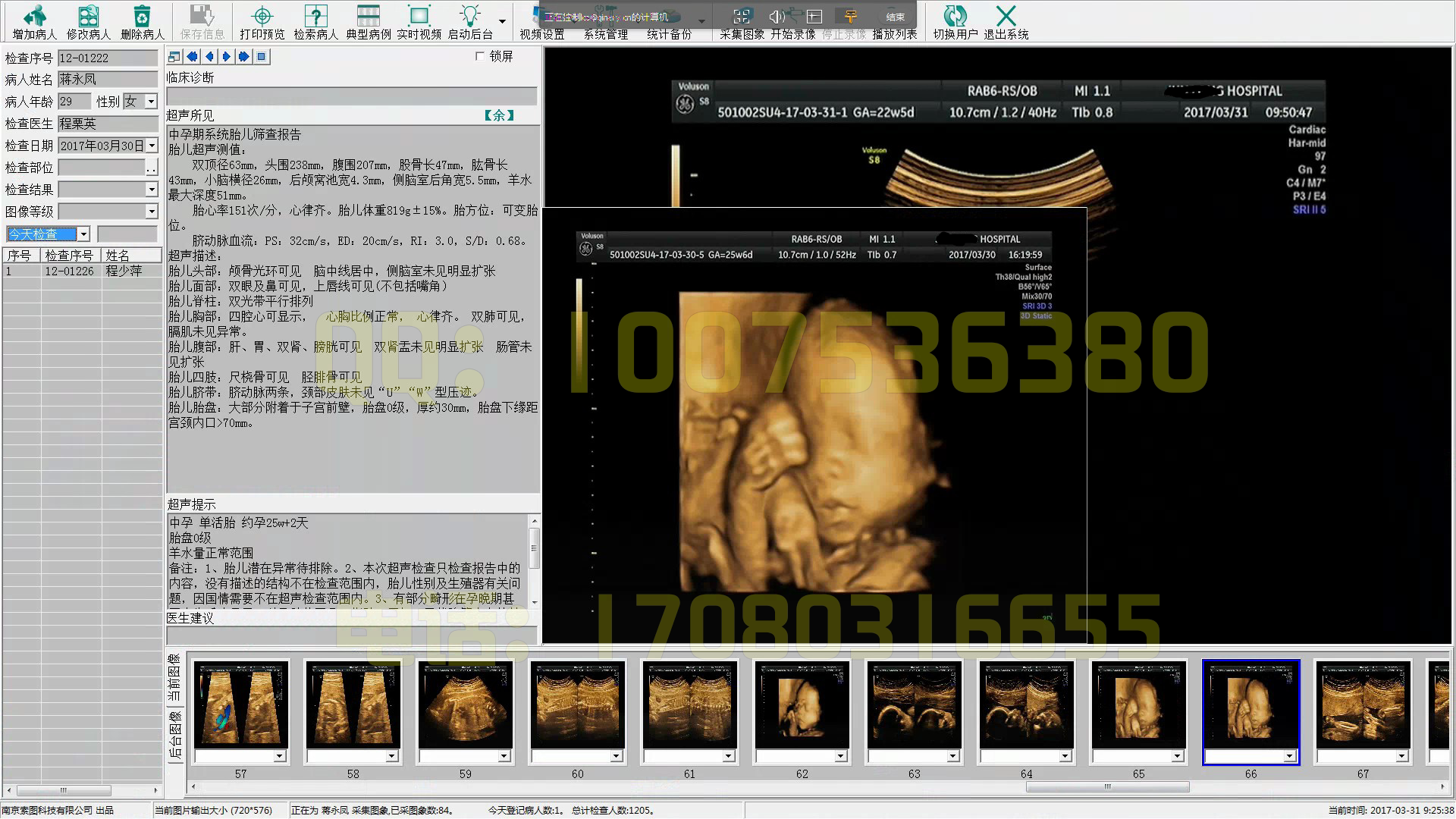This screenshot has height=819, width=1456.
Task: Enable the 锁屏 lock screen checkbox
Action: (479, 56)
